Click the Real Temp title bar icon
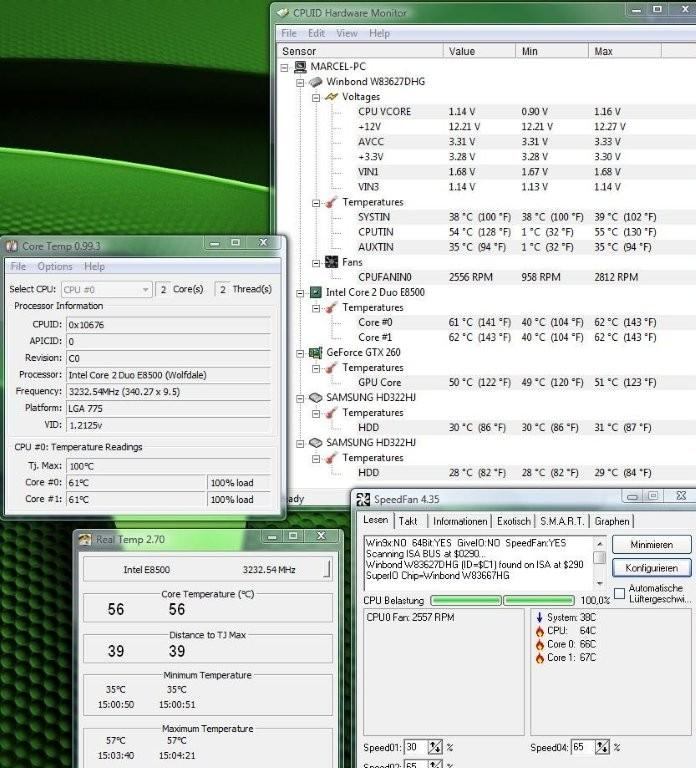Screen dimensions: 696x768 (x=85, y=539)
